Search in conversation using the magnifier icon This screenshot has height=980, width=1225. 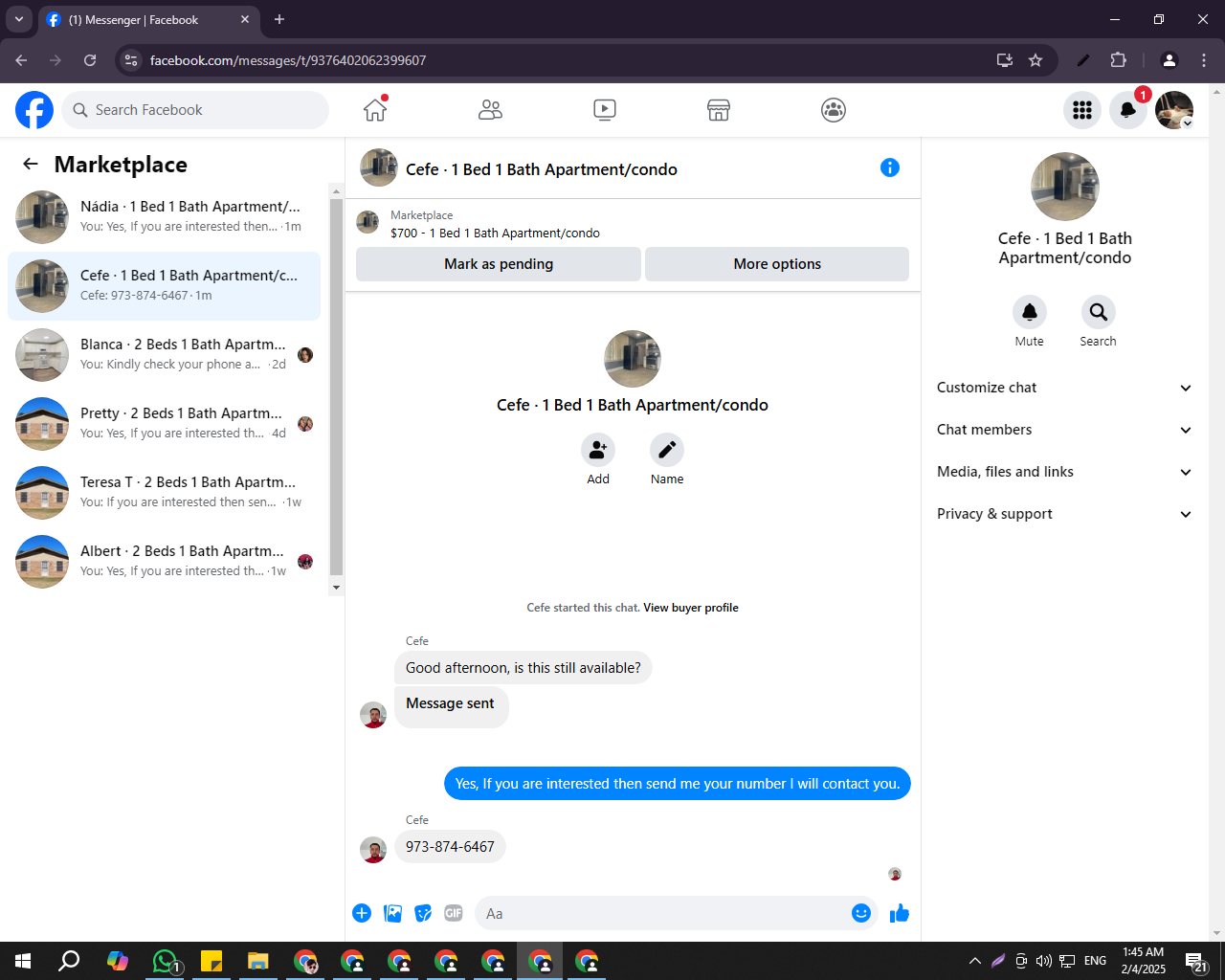point(1099,312)
